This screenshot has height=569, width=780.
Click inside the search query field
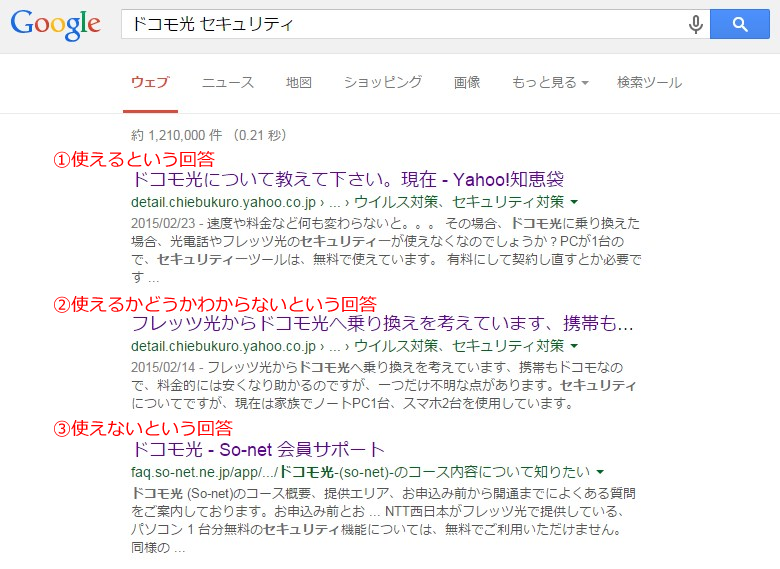click(x=403, y=24)
